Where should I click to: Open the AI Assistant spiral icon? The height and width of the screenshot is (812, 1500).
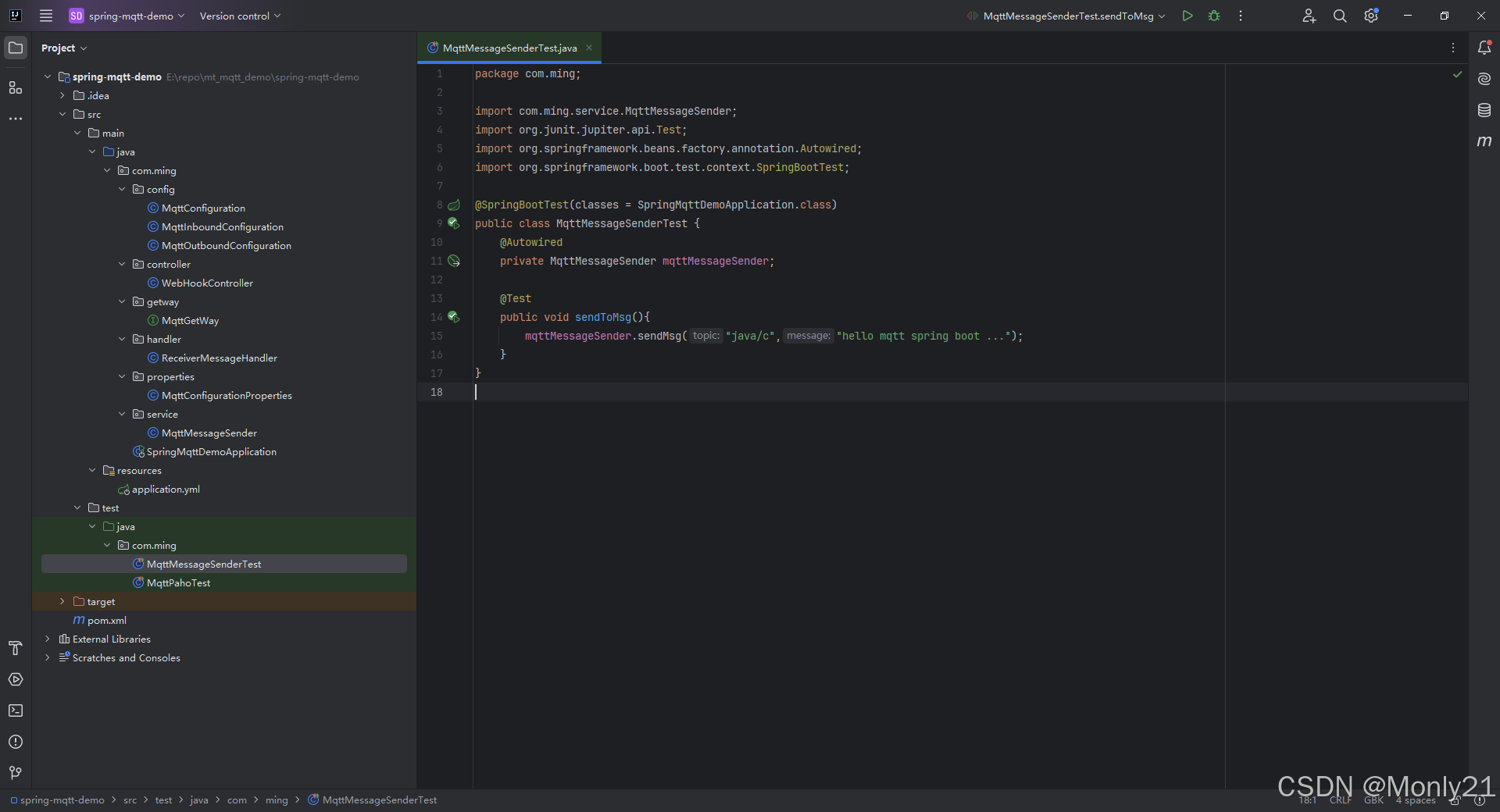click(1484, 79)
